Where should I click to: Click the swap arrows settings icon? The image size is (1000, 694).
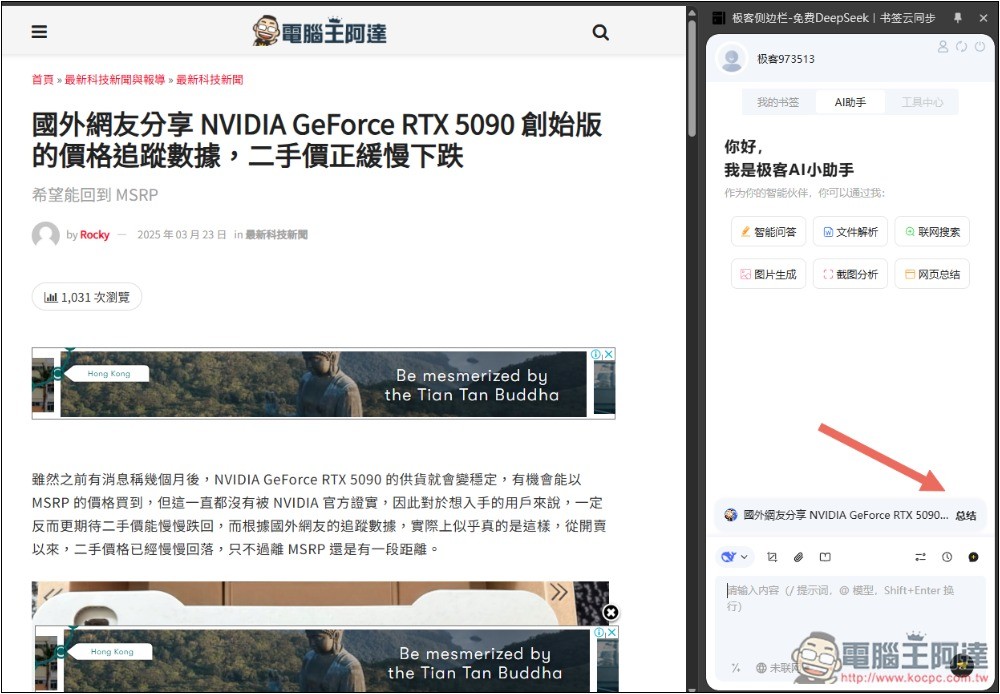[x=920, y=557]
